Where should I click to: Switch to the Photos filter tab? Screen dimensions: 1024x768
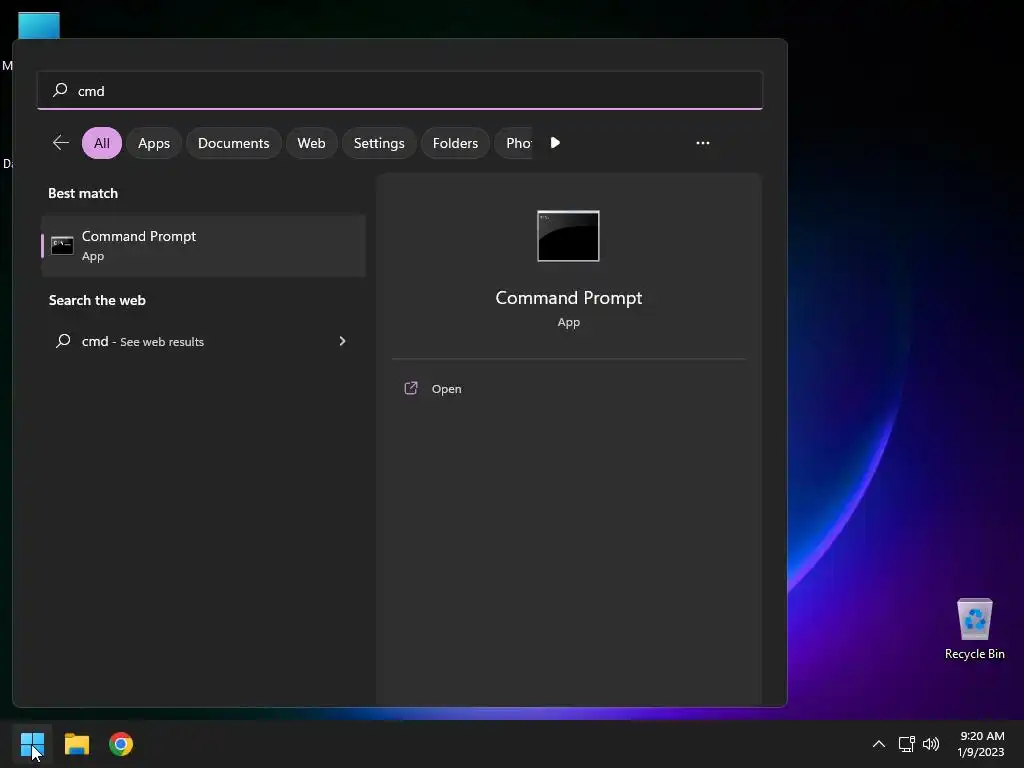click(515, 143)
